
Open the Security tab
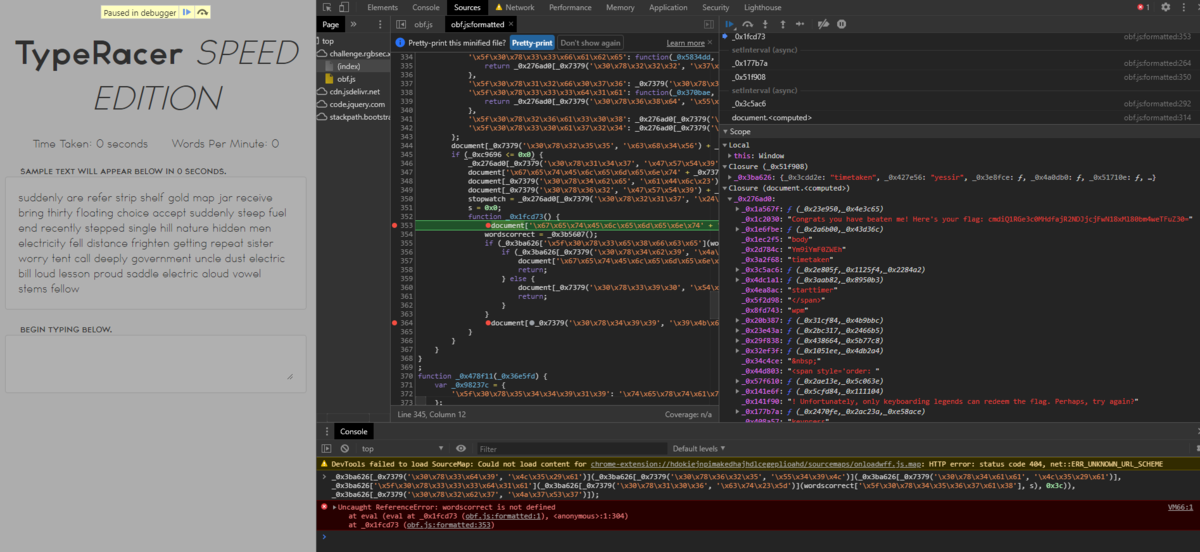point(715,7)
